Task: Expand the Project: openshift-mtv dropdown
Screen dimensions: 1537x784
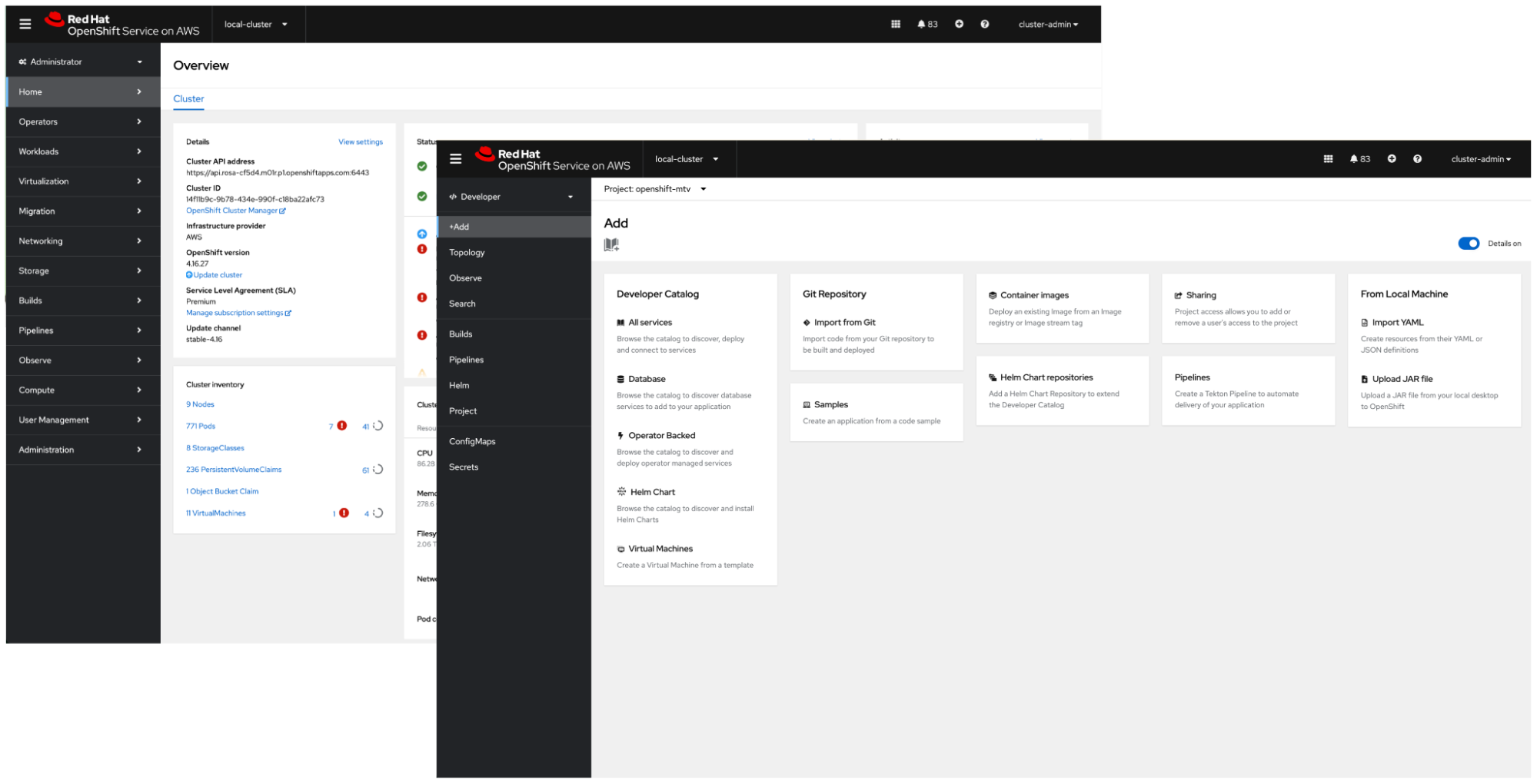Action: [x=655, y=189]
